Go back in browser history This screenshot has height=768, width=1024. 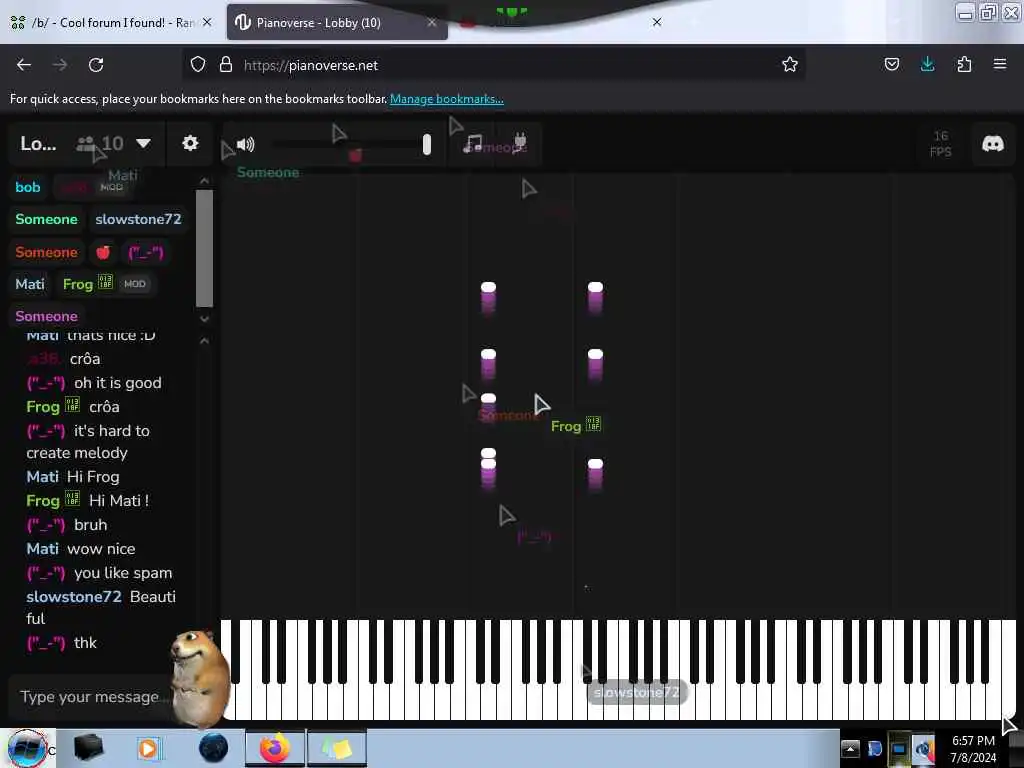(x=24, y=65)
